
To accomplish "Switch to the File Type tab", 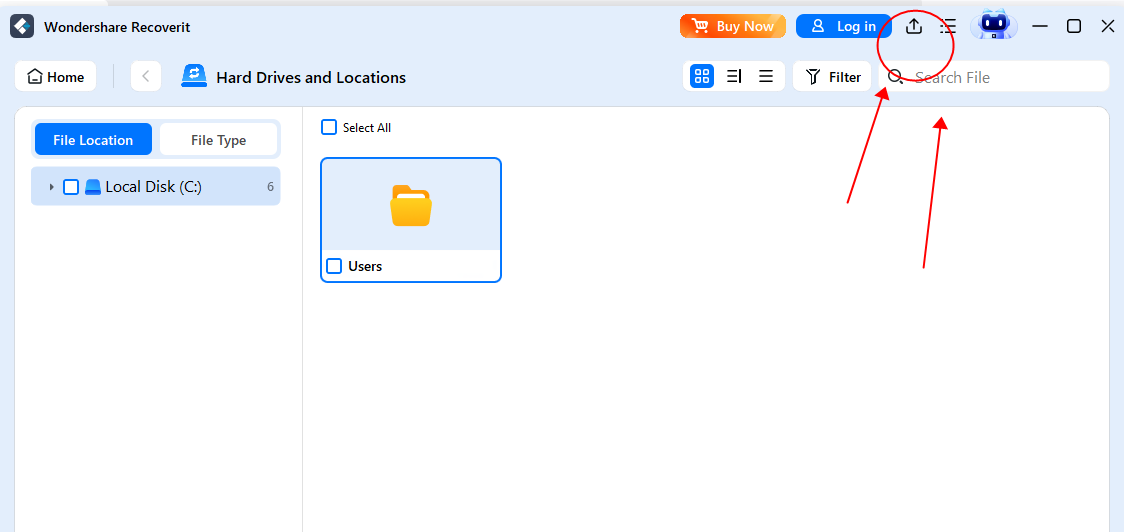I will (x=218, y=140).
